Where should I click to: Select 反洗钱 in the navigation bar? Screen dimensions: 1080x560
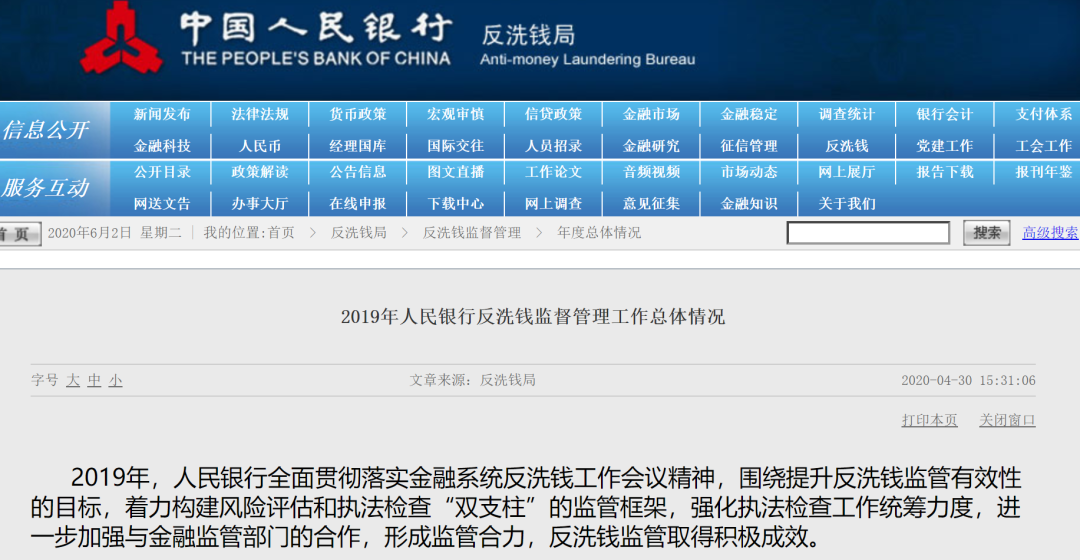[x=847, y=146]
